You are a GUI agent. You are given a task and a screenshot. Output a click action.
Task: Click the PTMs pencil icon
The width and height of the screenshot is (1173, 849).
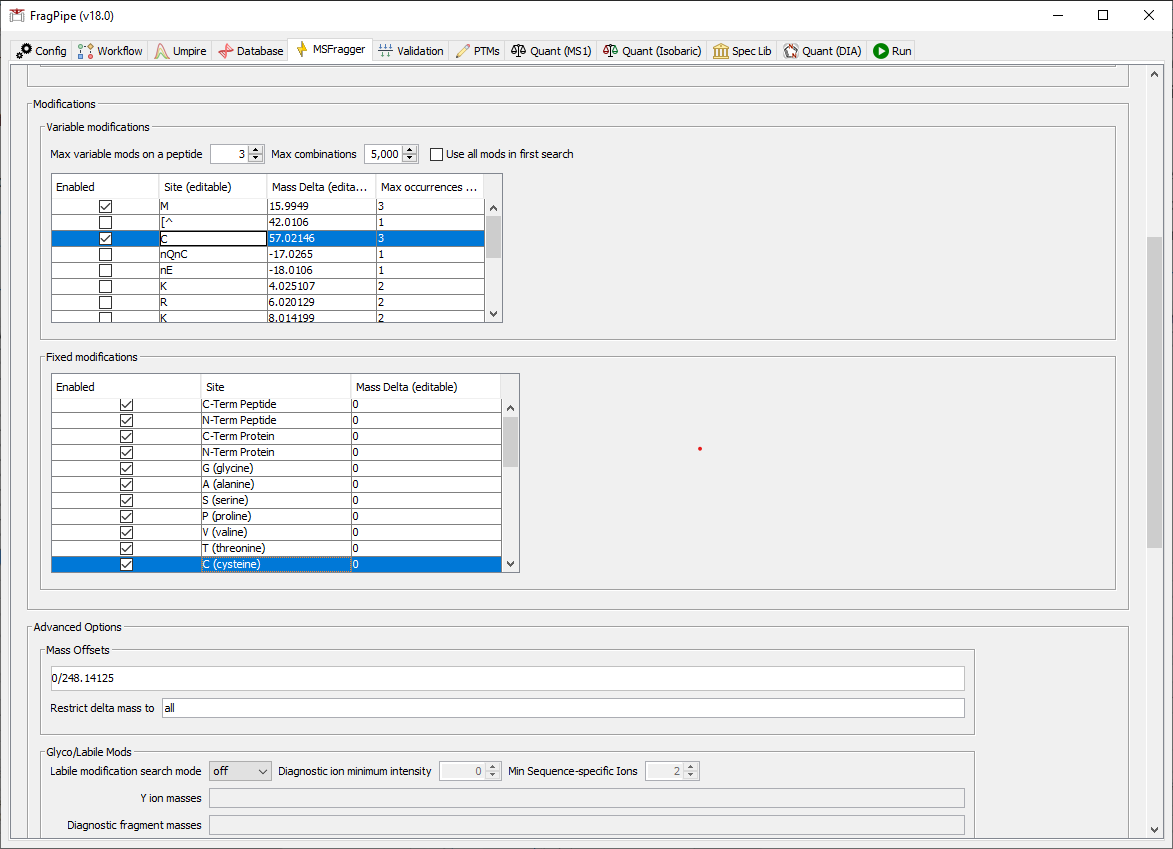pyautogui.click(x=463, y=51)
